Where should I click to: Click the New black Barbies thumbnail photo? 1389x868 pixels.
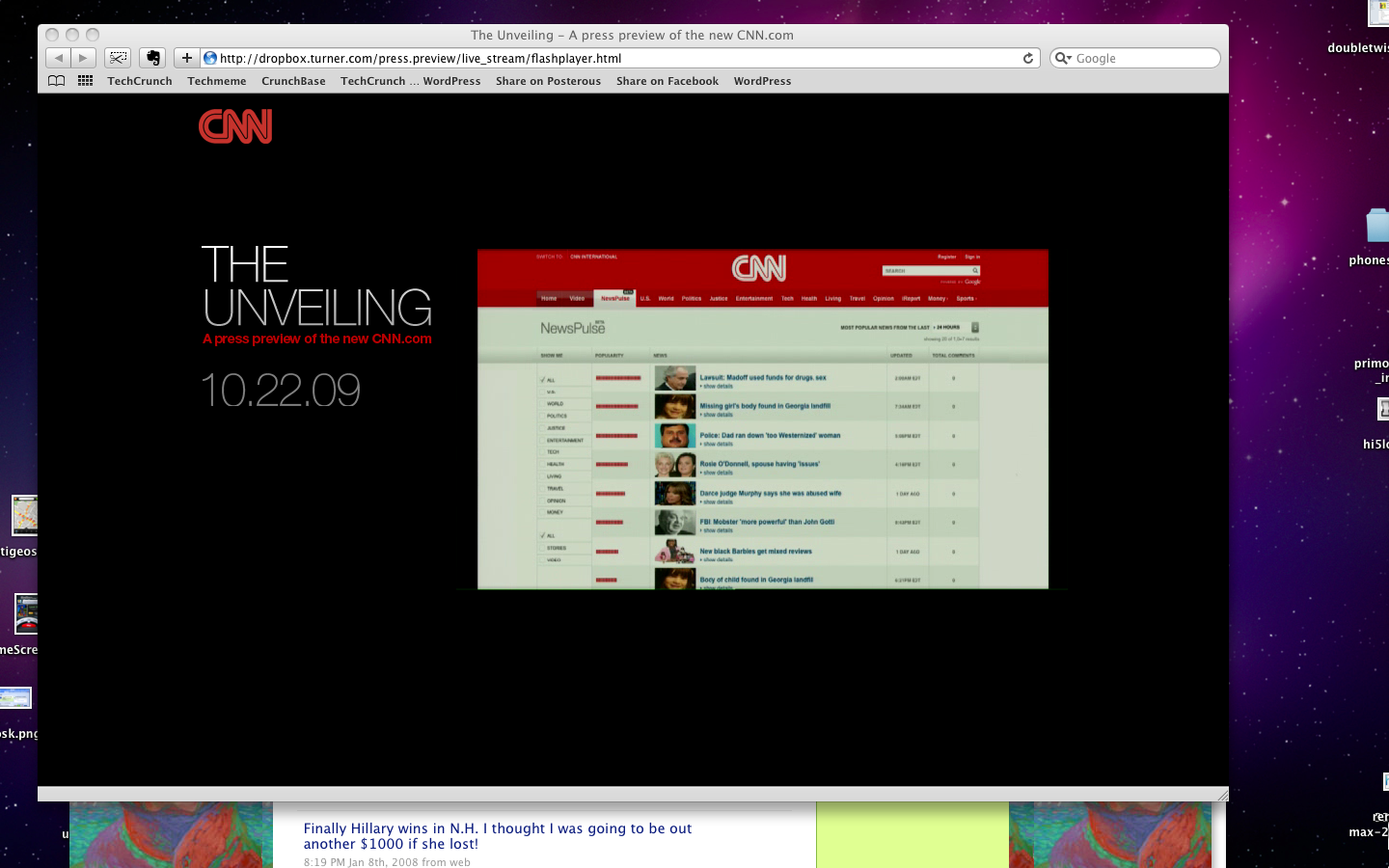pyautogui.click(x=675, y=552)
